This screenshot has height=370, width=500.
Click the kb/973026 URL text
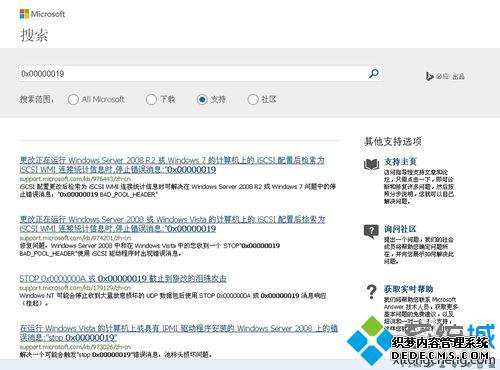pos(75,347)
